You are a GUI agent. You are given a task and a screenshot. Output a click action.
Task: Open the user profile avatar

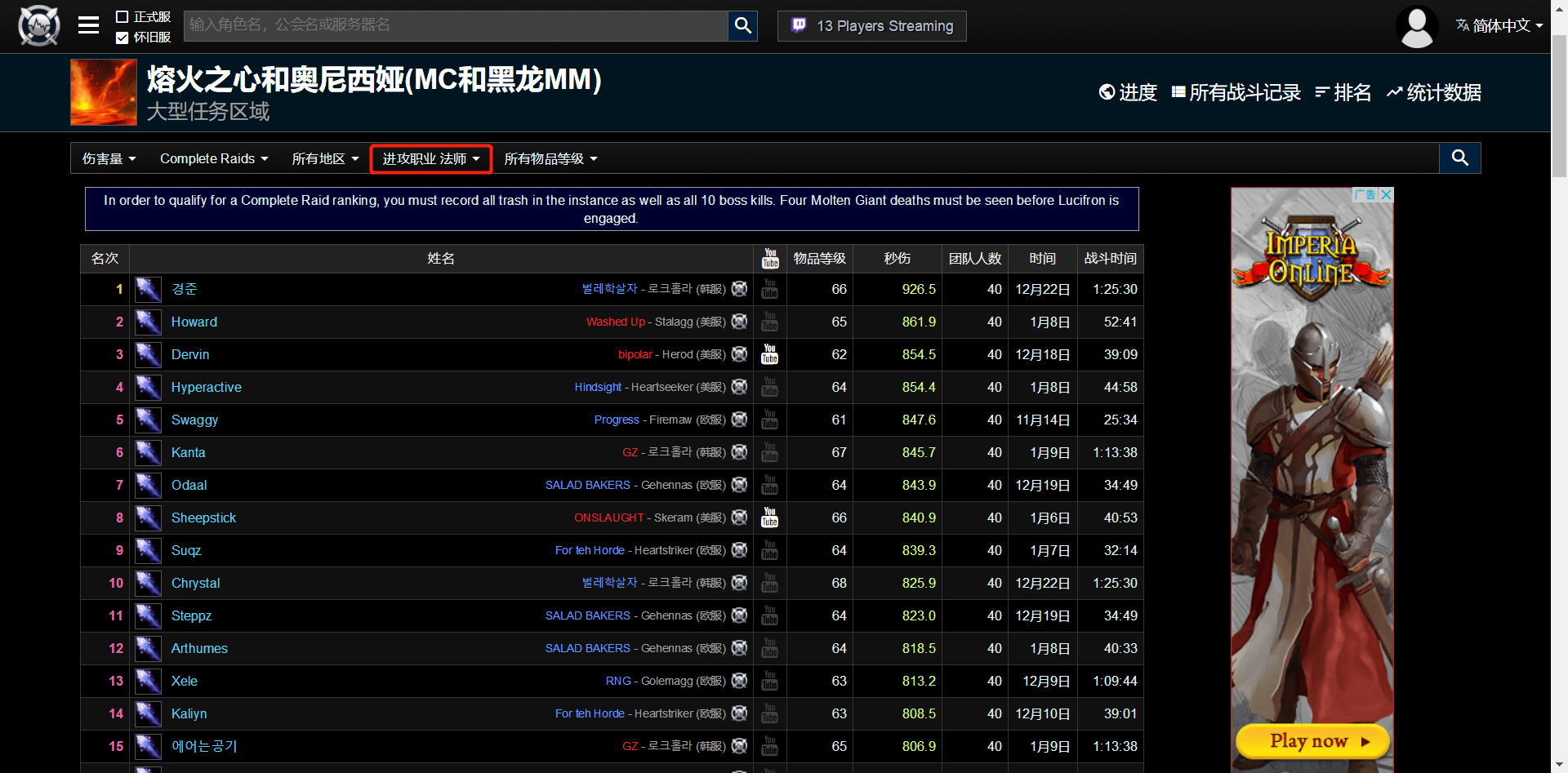[x=1417, y=27]
